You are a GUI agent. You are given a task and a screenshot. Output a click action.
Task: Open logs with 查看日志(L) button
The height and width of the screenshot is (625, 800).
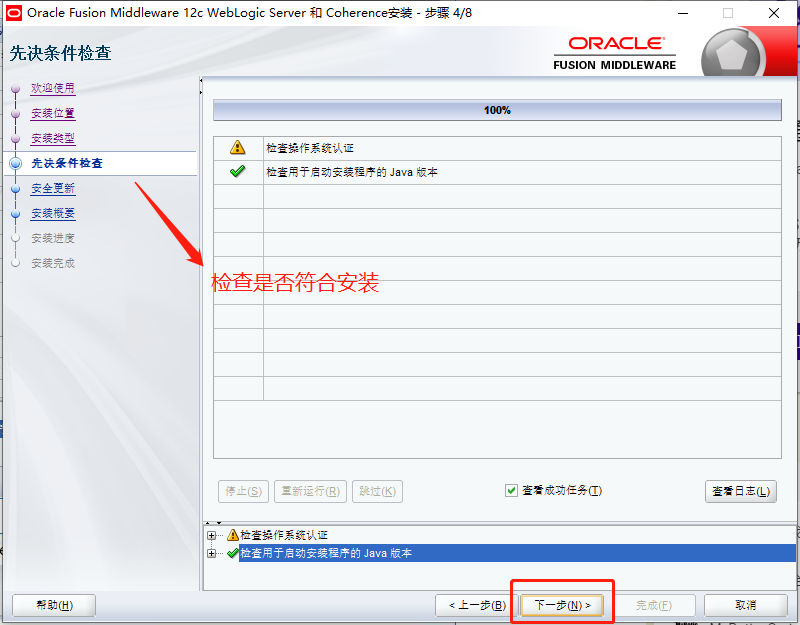pos(741,491)
